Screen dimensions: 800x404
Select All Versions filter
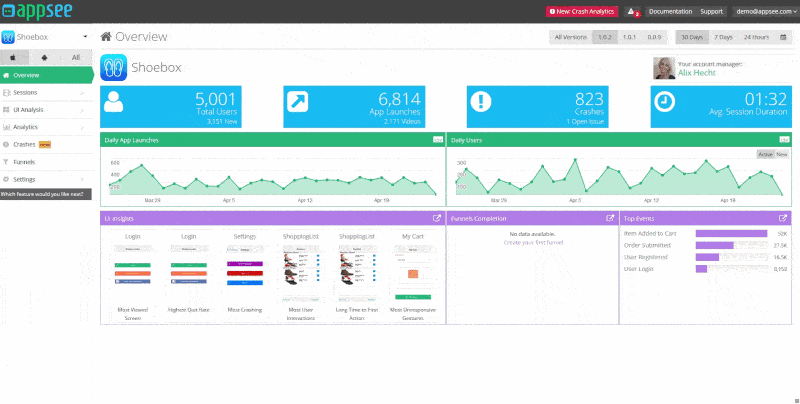coord(570,37)
